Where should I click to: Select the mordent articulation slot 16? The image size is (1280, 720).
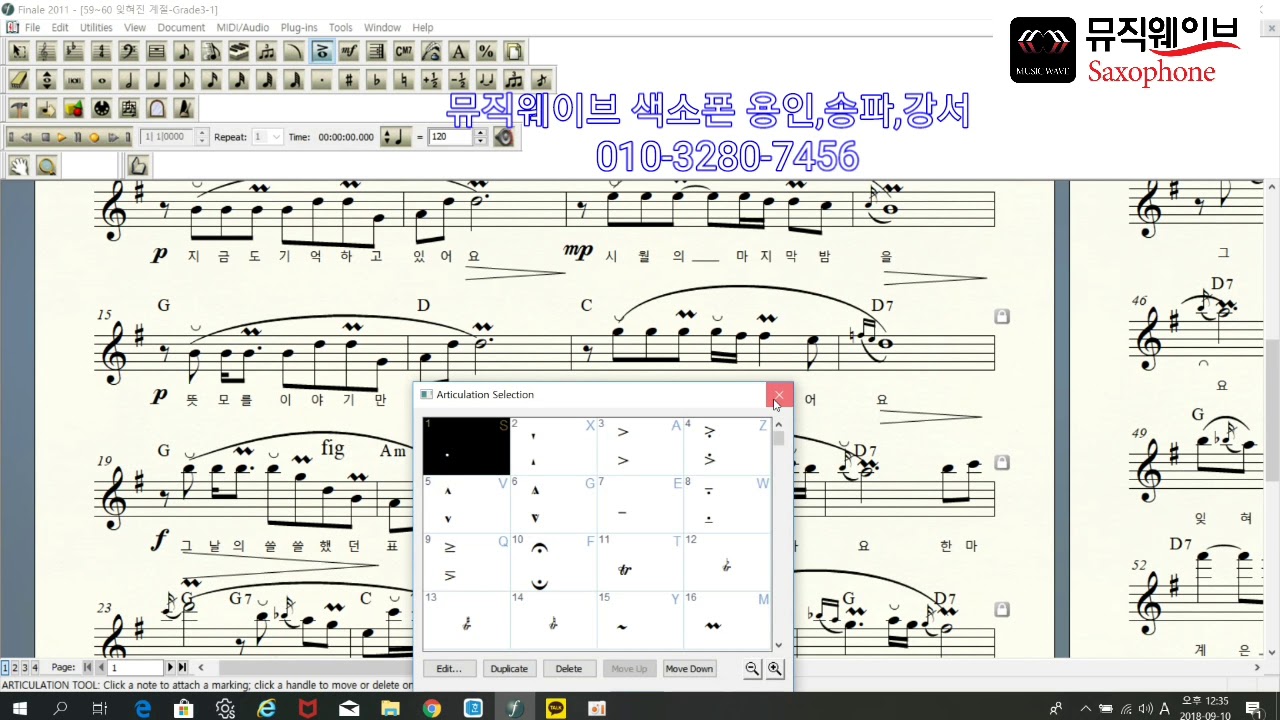(x=727, y=620)
